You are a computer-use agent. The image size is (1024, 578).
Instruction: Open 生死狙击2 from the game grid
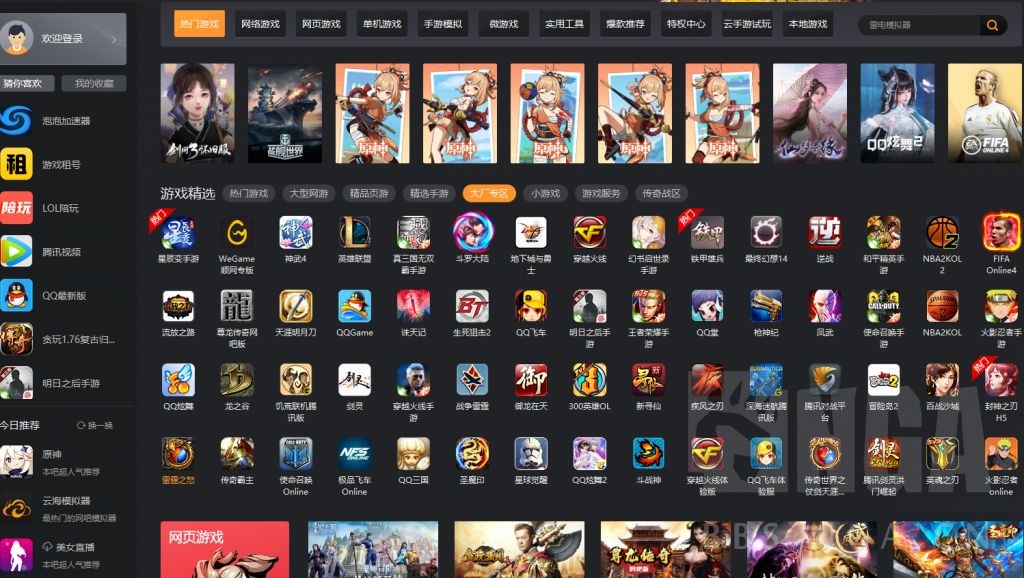point(472,306)
